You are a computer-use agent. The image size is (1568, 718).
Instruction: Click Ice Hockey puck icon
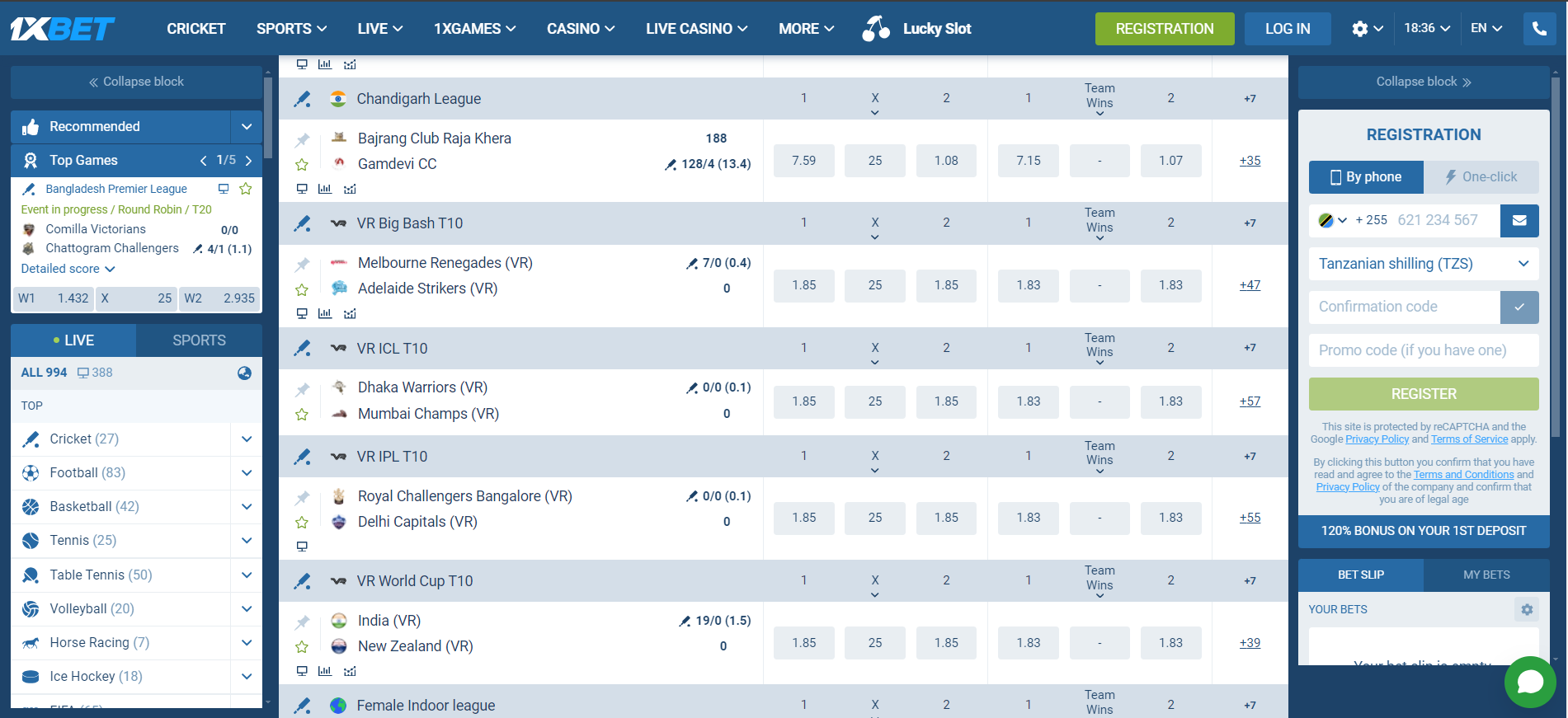31,677
